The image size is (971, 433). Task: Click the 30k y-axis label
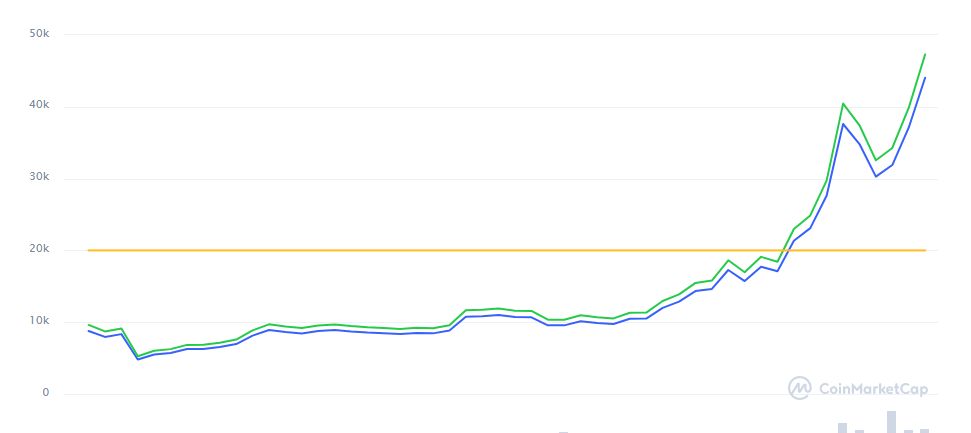click(x=40, y=179)
